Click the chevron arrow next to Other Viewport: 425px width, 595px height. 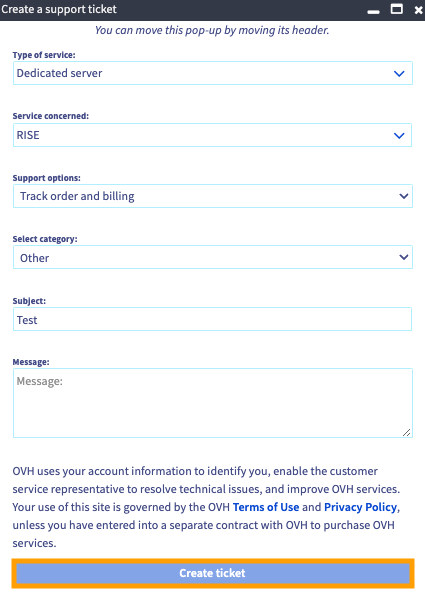(x=404, y=257)
